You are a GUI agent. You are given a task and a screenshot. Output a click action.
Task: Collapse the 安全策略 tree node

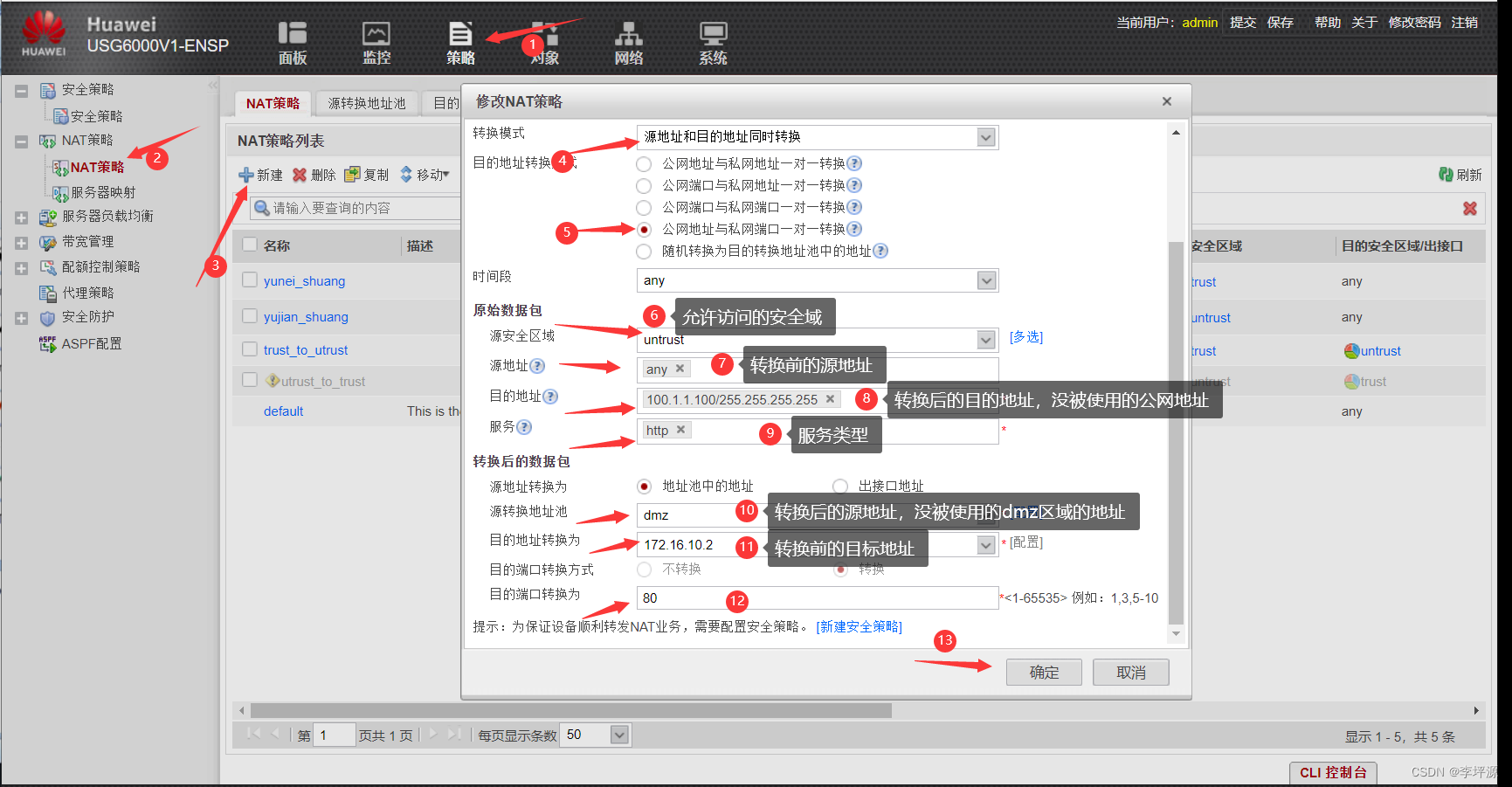pyautogui.click(x=22, y=91)
